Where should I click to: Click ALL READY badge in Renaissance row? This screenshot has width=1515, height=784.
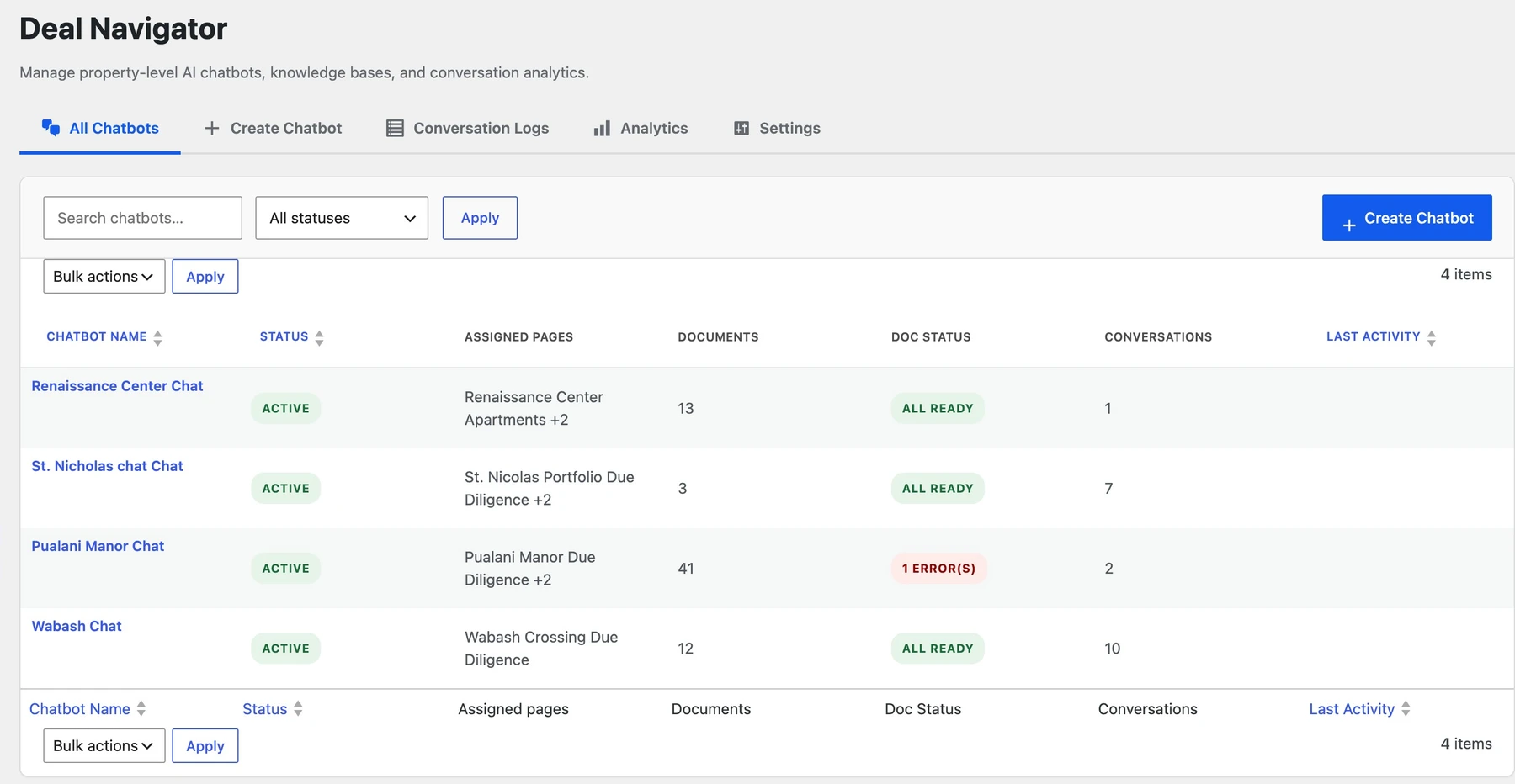938,409
